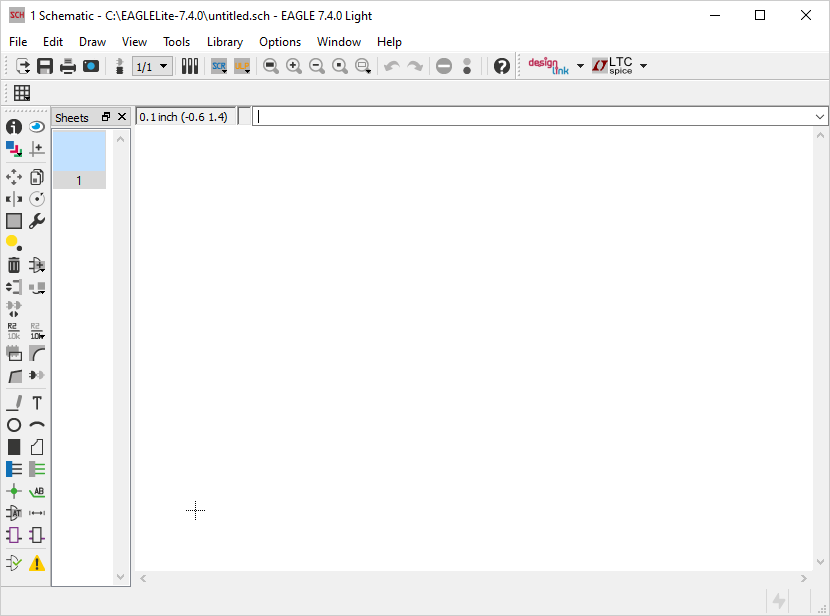
Task: Click the Info tool icon
Action: [14, 127]
